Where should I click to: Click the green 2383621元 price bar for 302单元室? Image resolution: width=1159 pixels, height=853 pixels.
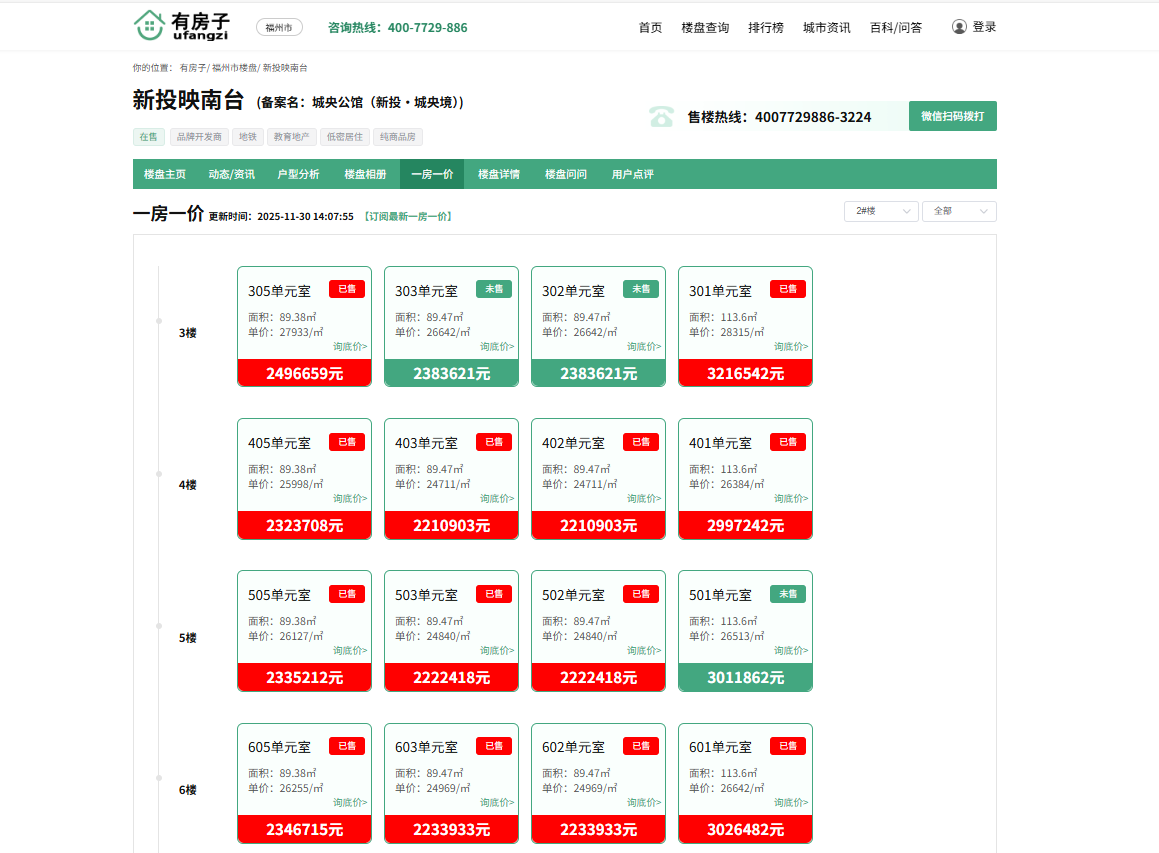(x=598, y=373)
